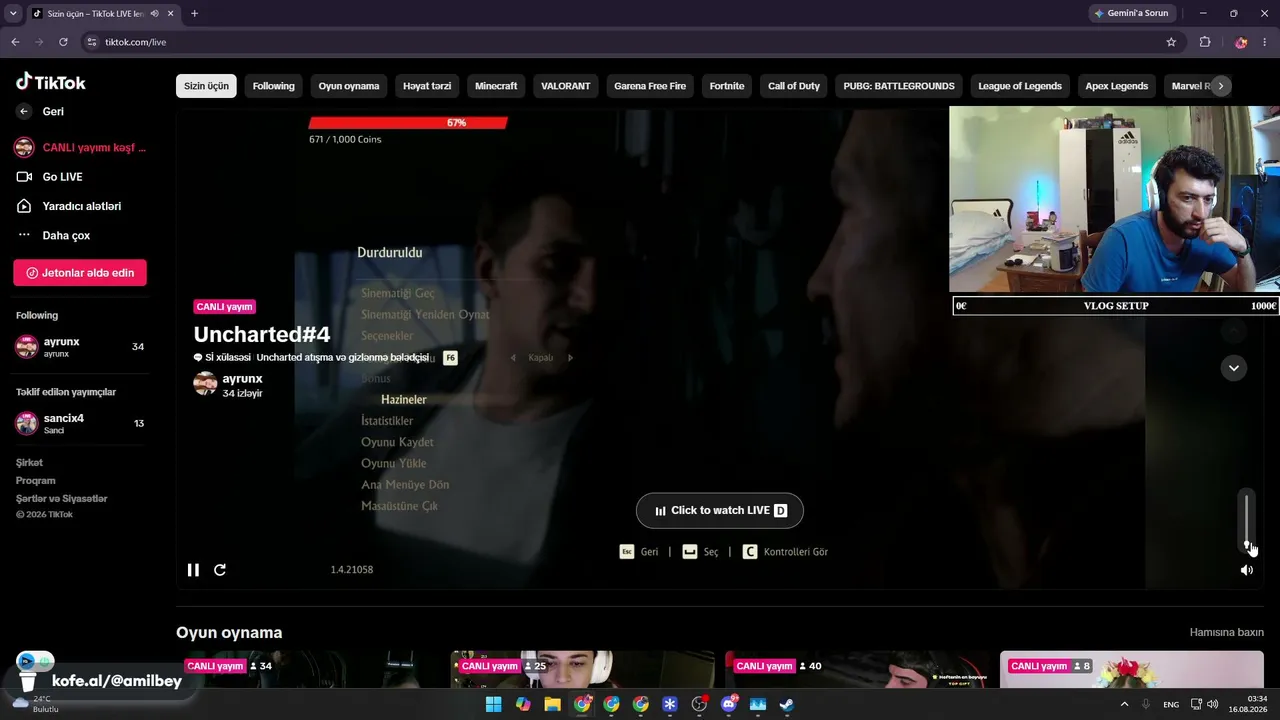Open Steam from the taskbar
The image size is (1280, 720).
(787, 704)
